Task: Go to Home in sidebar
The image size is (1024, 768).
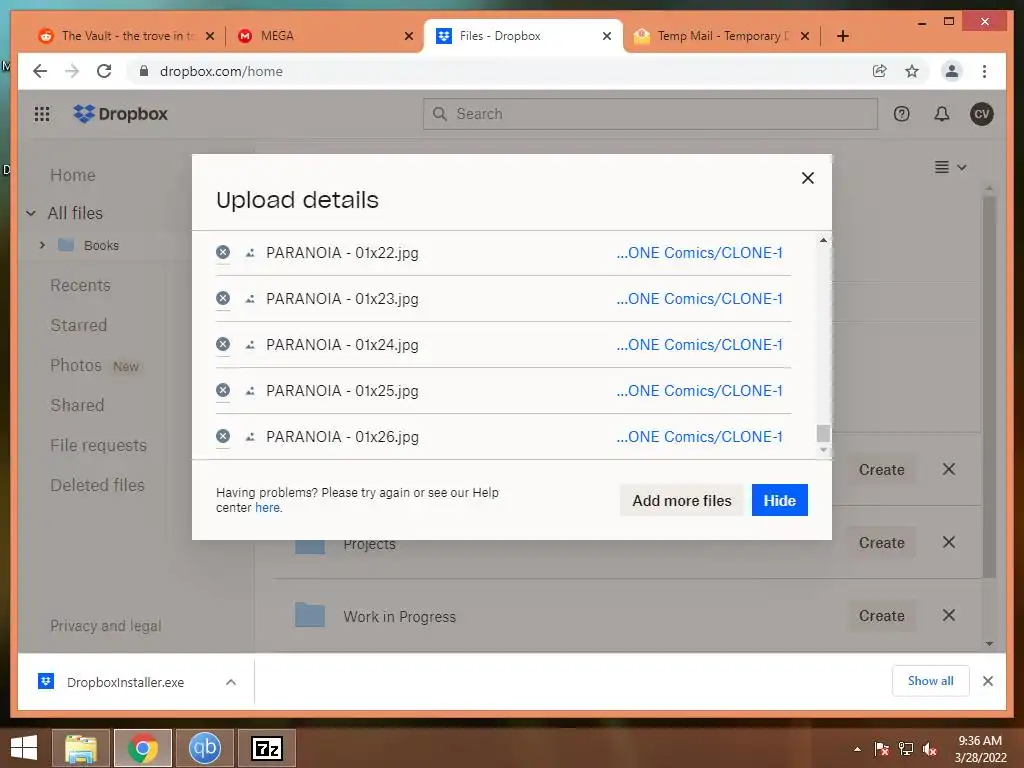Action: [72, 175]
